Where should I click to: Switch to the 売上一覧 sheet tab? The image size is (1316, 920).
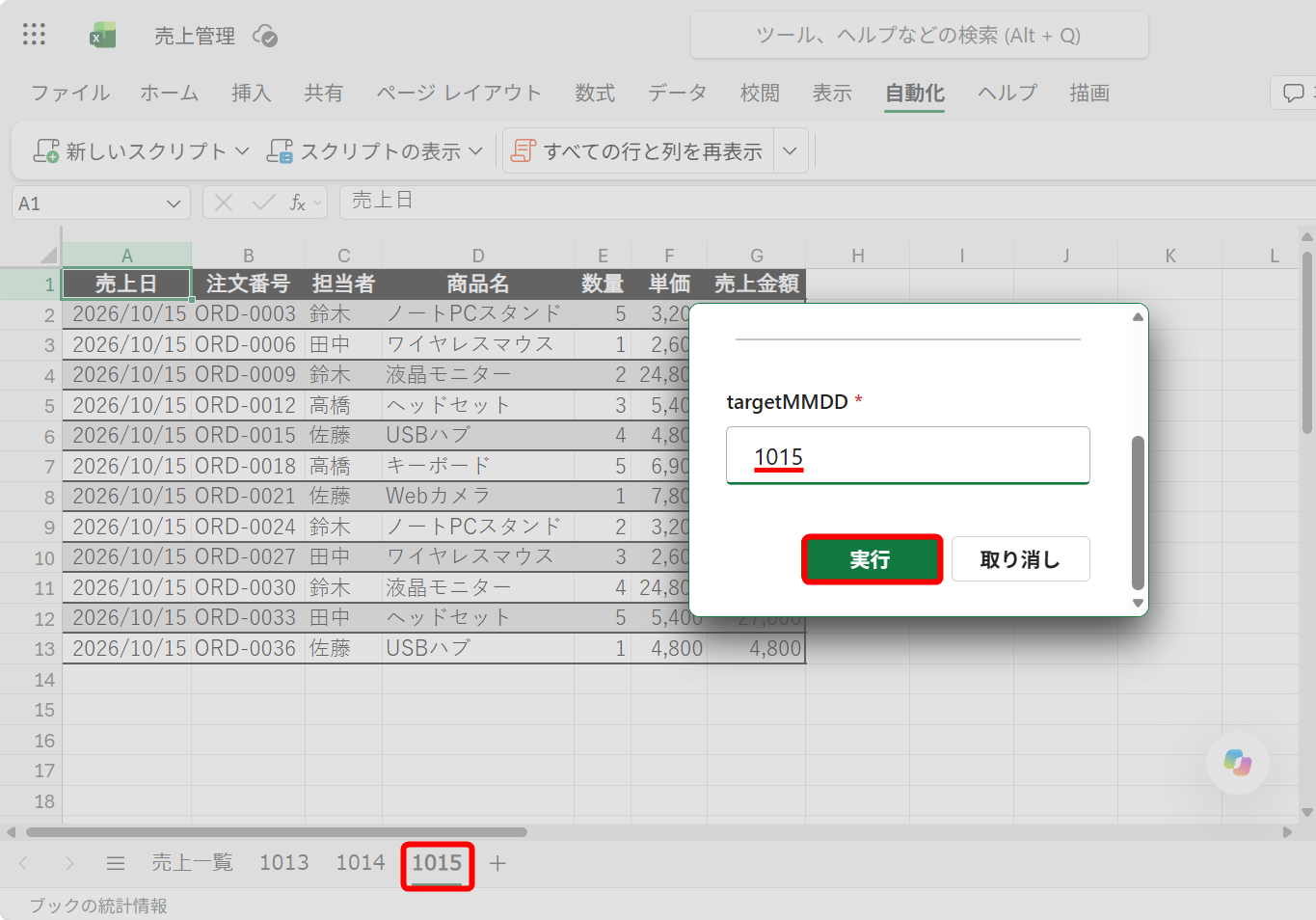tap(193, 862)
